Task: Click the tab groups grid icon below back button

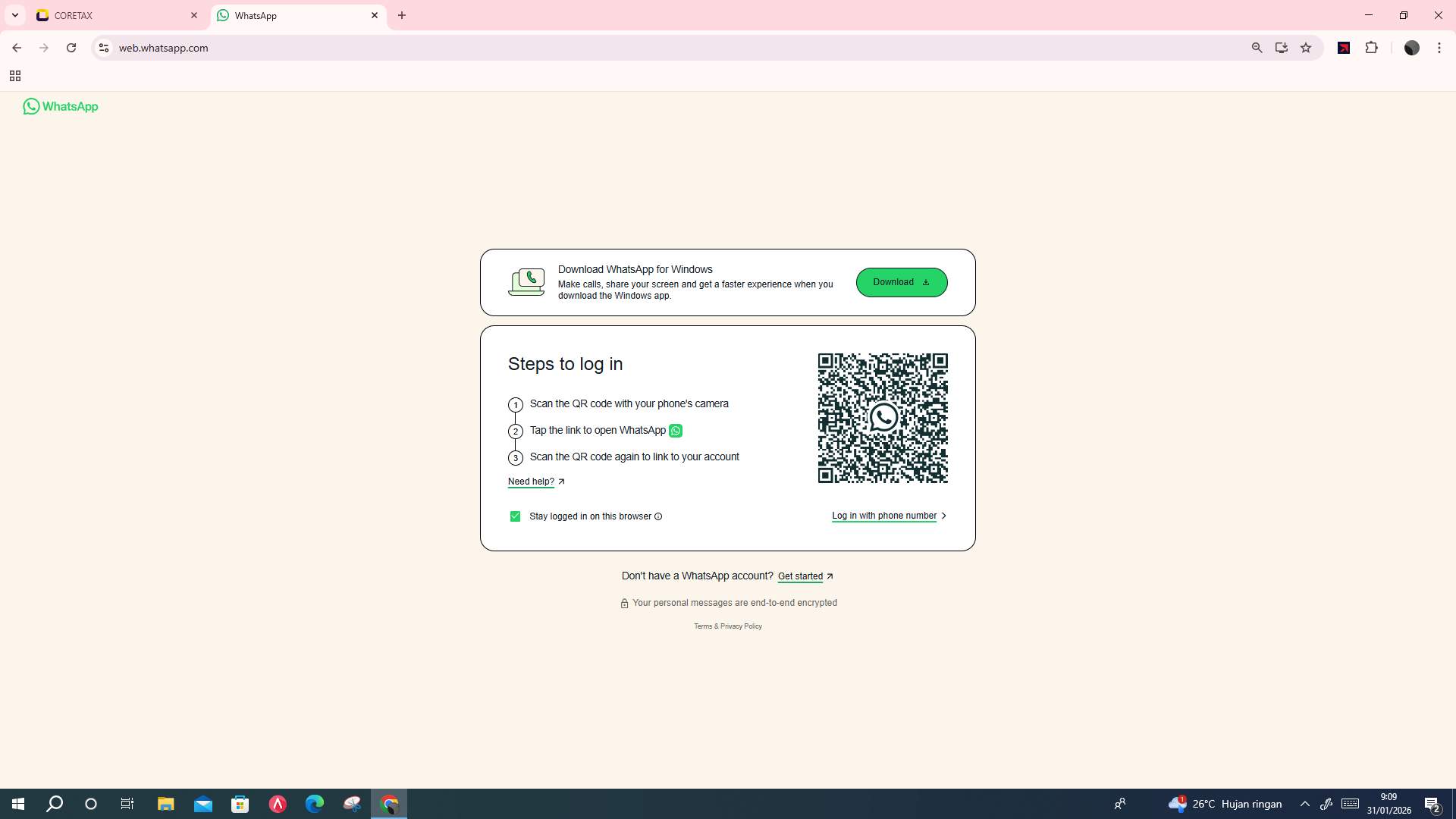Action: point(15,76)
